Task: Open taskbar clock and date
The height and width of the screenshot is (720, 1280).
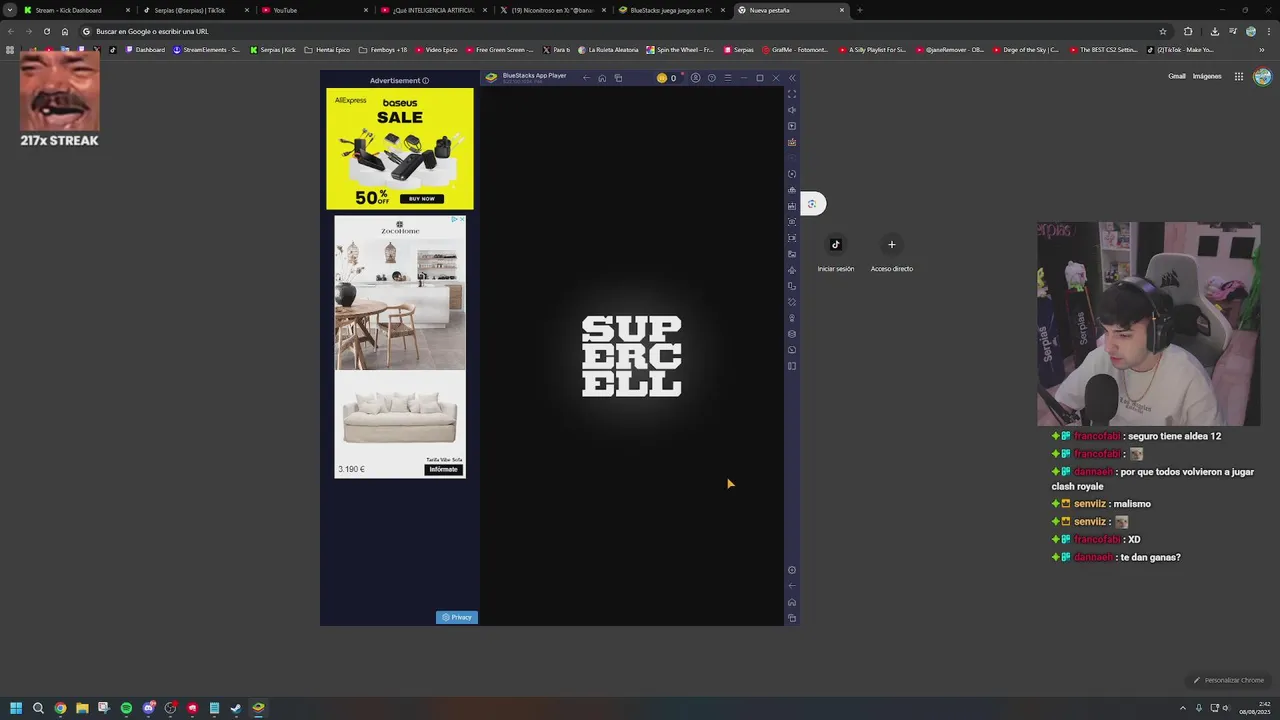Action: pos(1255,708)
